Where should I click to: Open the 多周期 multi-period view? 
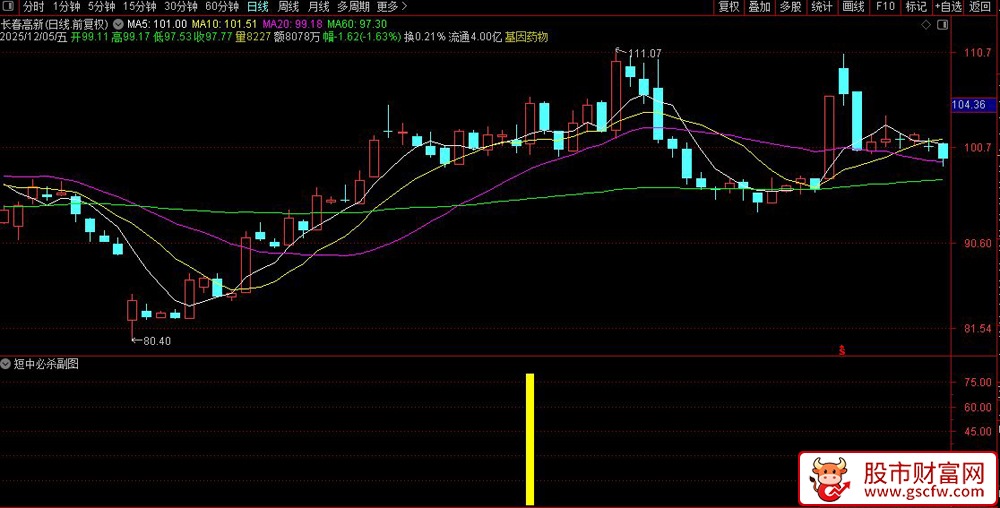(x=353, y=7)
